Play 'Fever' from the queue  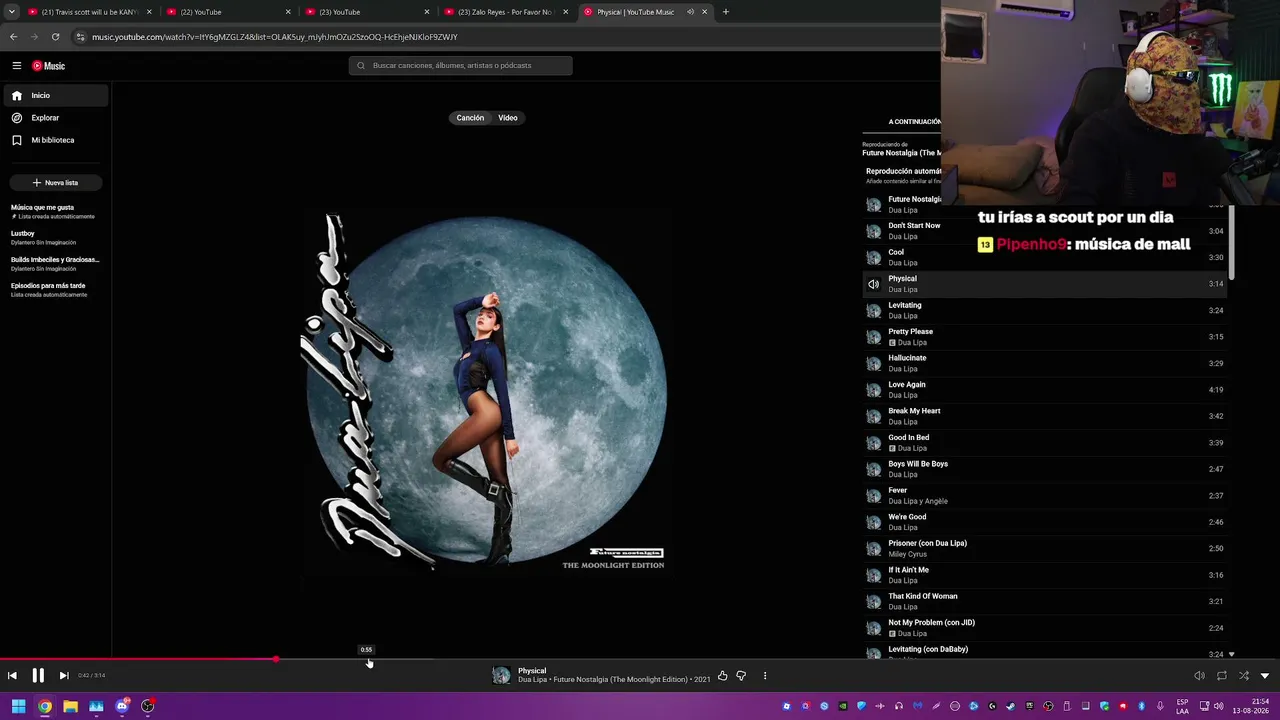click(1045, 496)
